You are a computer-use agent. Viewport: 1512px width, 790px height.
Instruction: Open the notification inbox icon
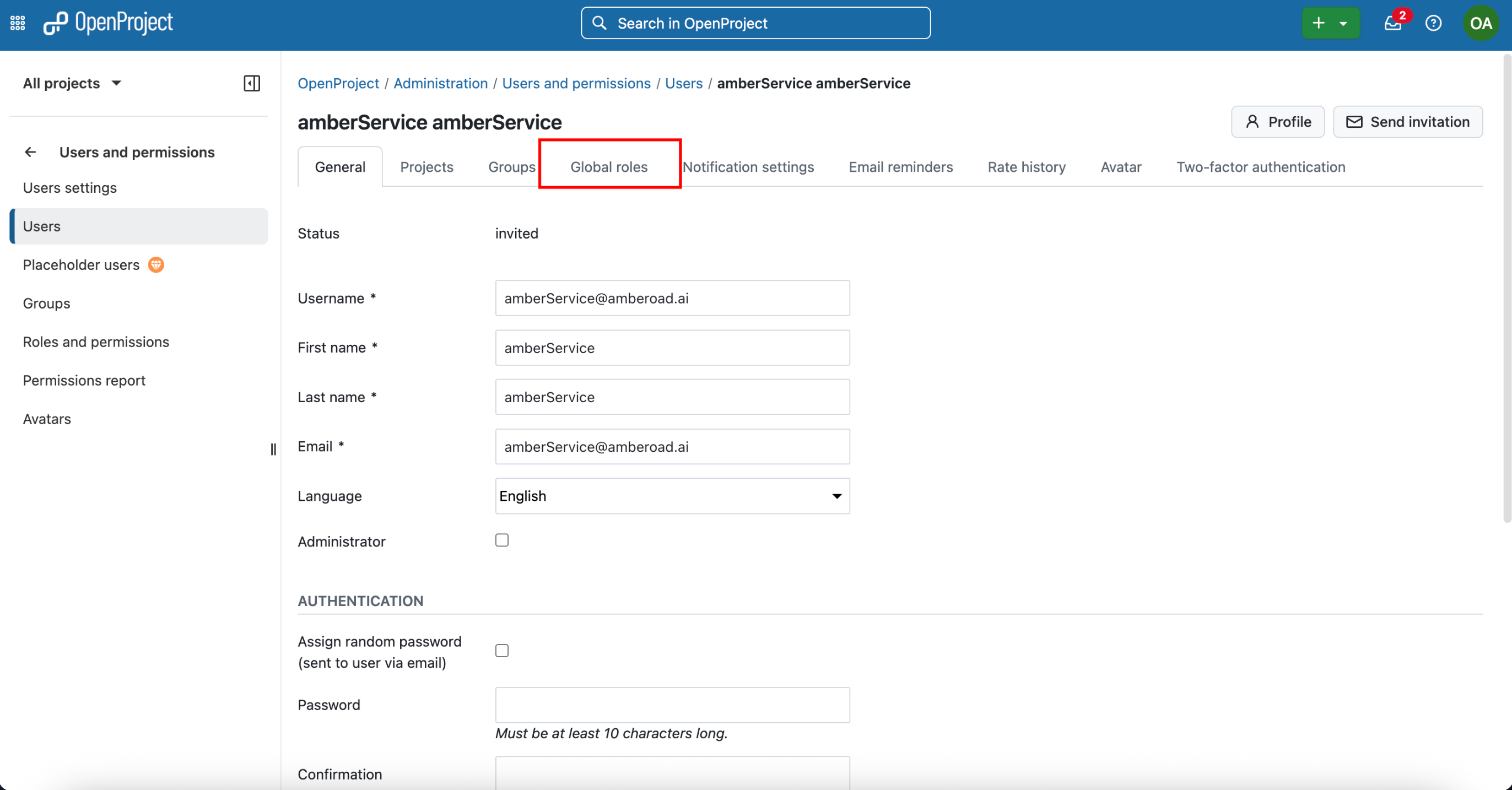tap(1392, 24)
